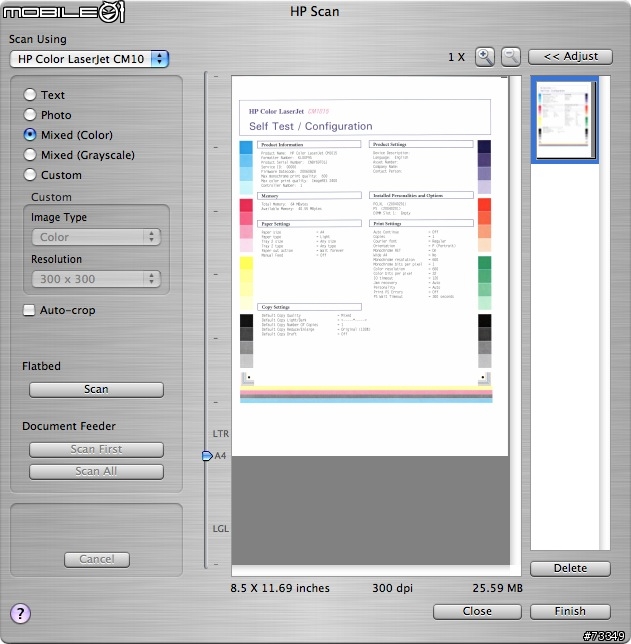Click the scanned preview page image
Screen dimensions: 631x644
click(370, 266)
